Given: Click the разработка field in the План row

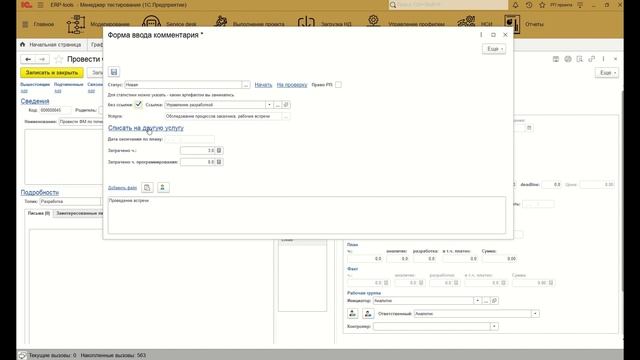Looking at the screenshot, I should 424,259.
